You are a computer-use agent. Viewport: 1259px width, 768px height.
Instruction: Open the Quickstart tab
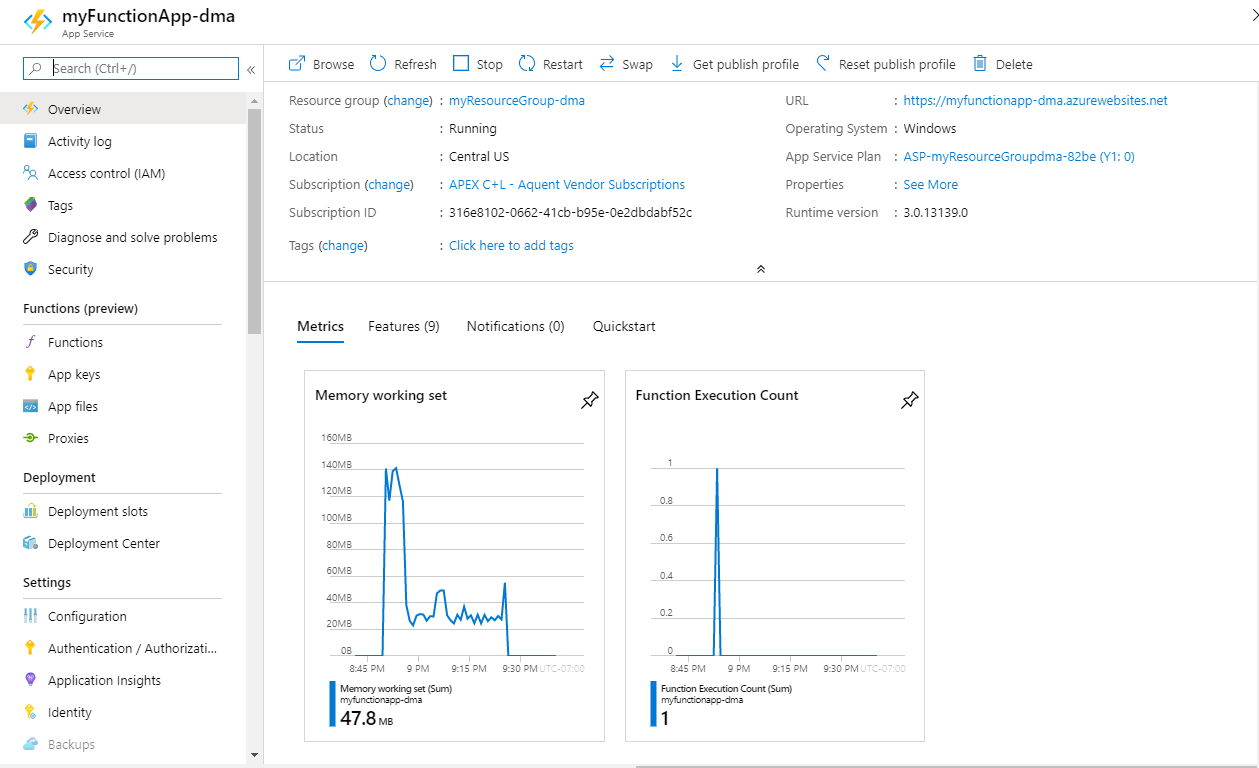point(624,327)
